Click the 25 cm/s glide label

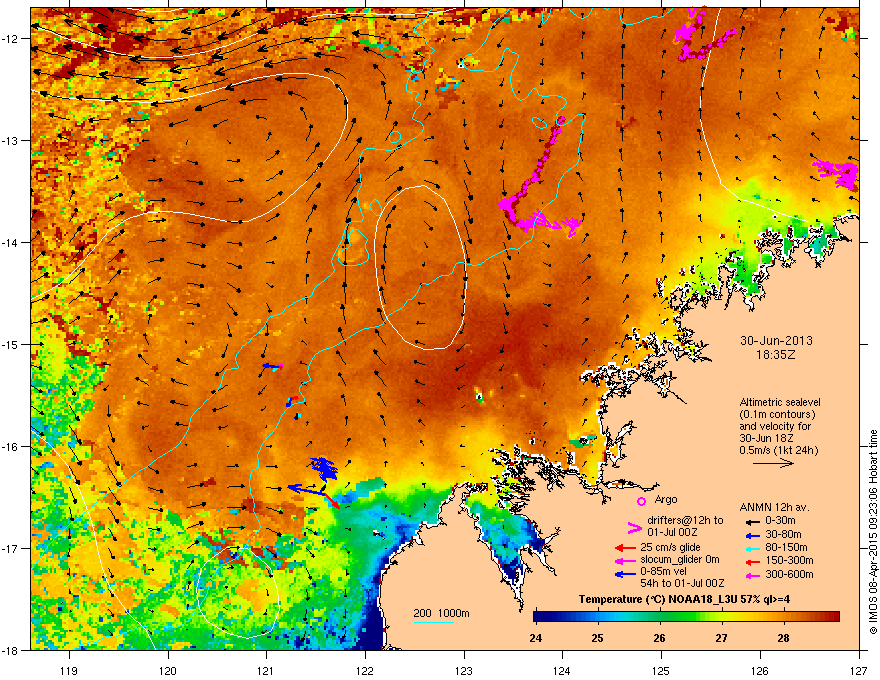[x=670, y=547]
